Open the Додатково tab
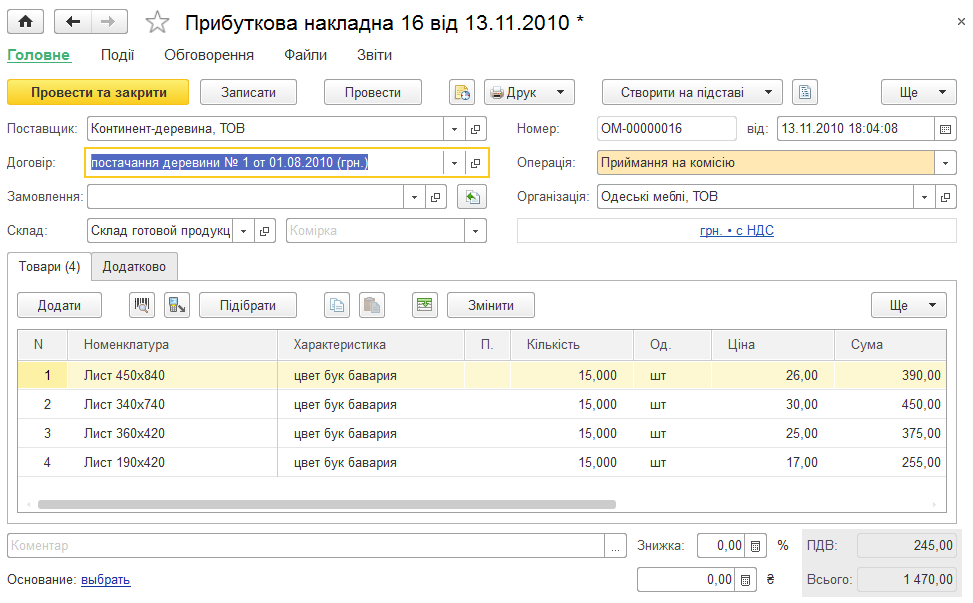This screenshot has width=973, height=603. (x=134, y=267)
